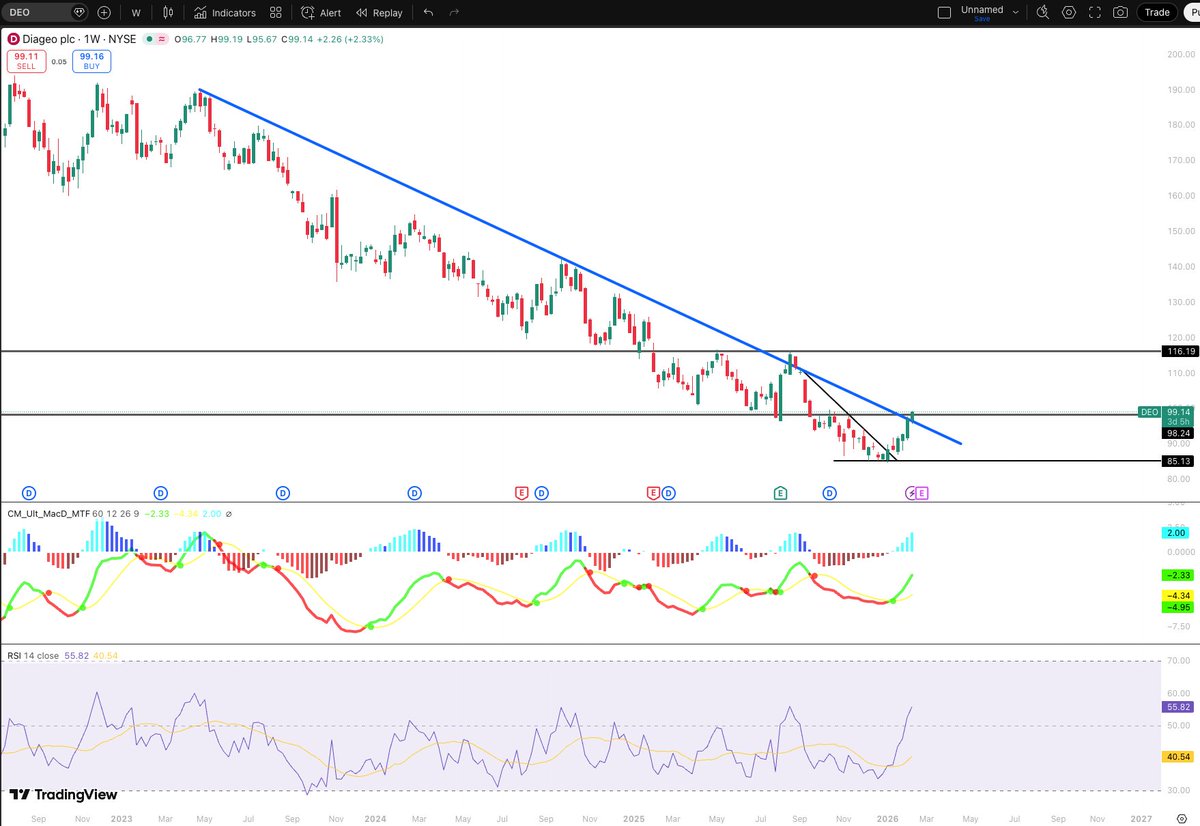Undo the last chart action
This screenshot has width=1200, height=826.
pyautogui.click(x=428, y=13)
